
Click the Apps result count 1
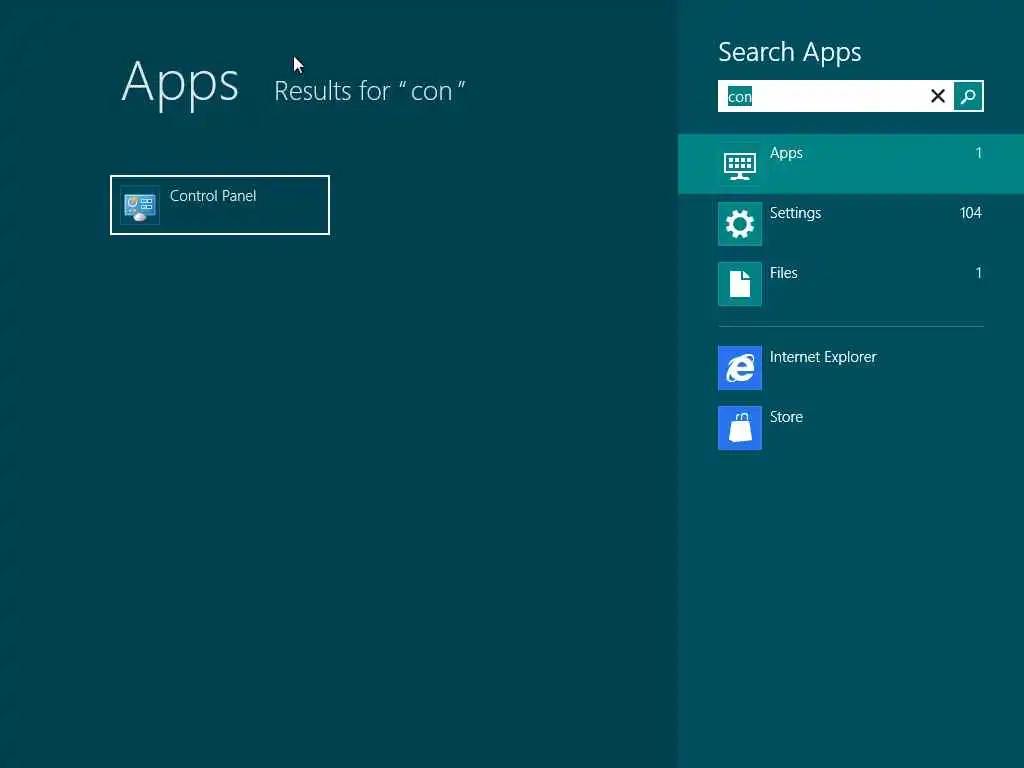(978, 153)
